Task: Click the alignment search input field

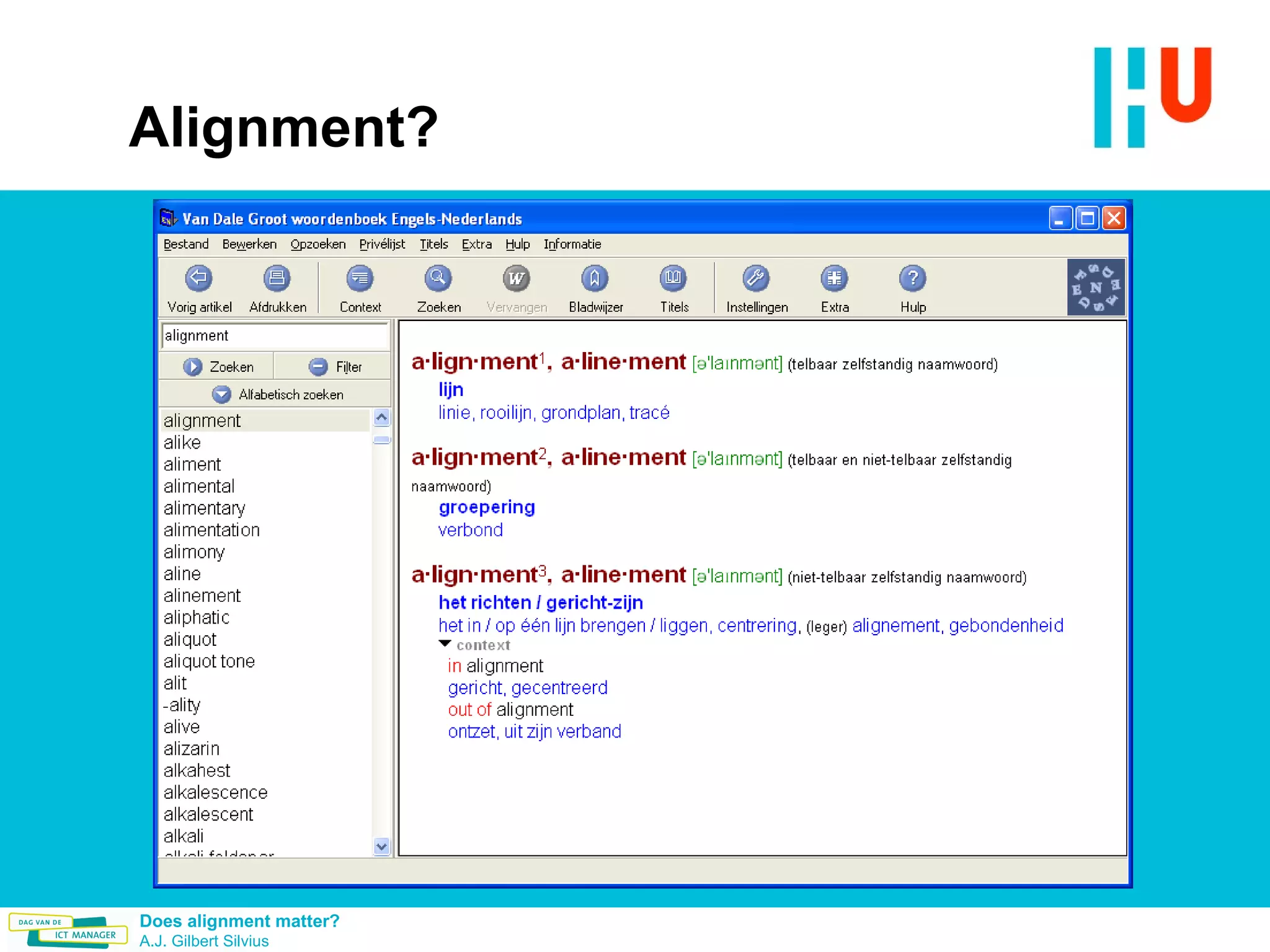Action: coord(275,336)
